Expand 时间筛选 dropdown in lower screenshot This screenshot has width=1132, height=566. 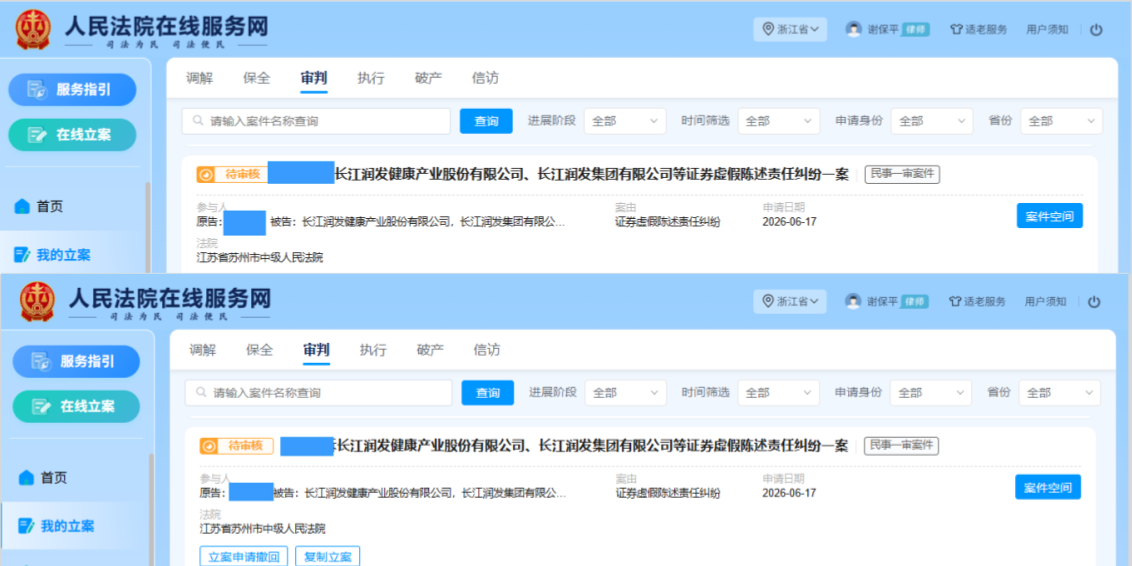tap(778, 393)
